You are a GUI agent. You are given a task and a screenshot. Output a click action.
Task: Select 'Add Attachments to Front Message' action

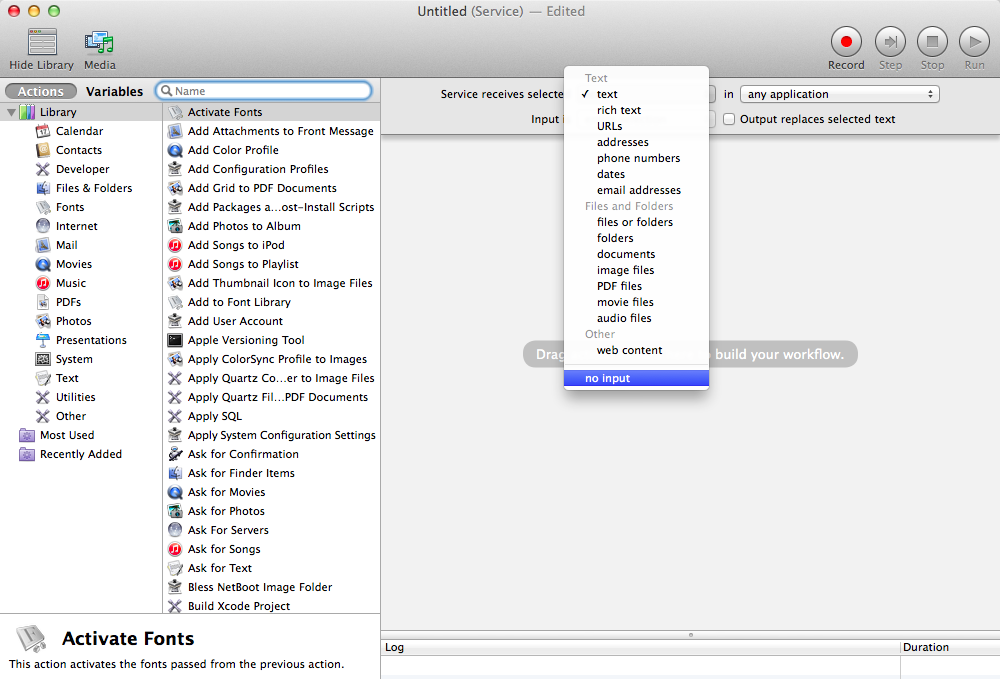(x=272, y=131)
